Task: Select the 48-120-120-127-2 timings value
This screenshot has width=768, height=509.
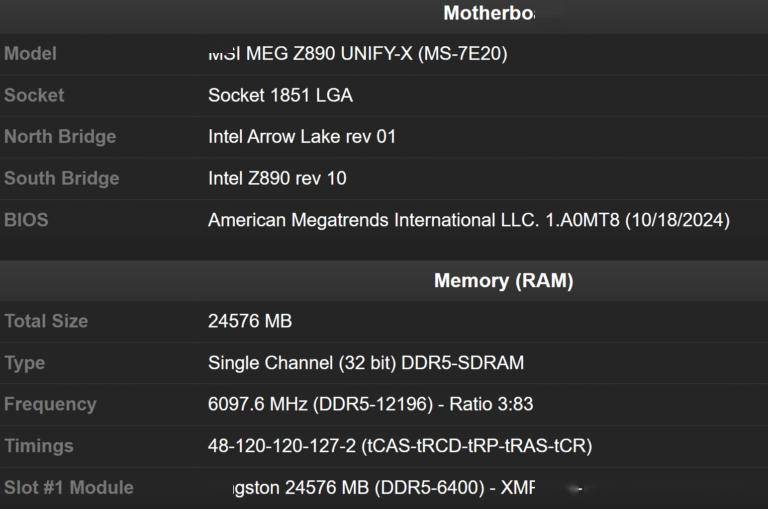Action: coord(400,446)
